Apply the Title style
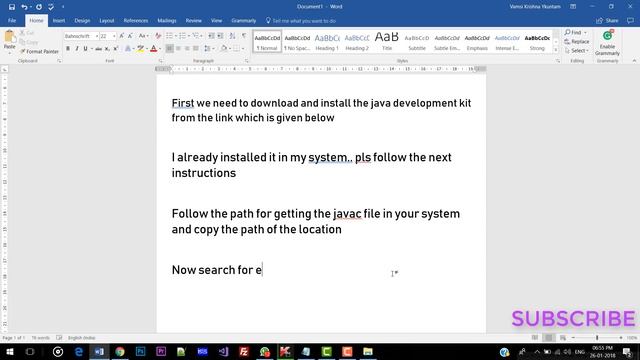Image resolution: width=640 pixels, height=360 pixels. pyautogui.click(x=387, y=42)
